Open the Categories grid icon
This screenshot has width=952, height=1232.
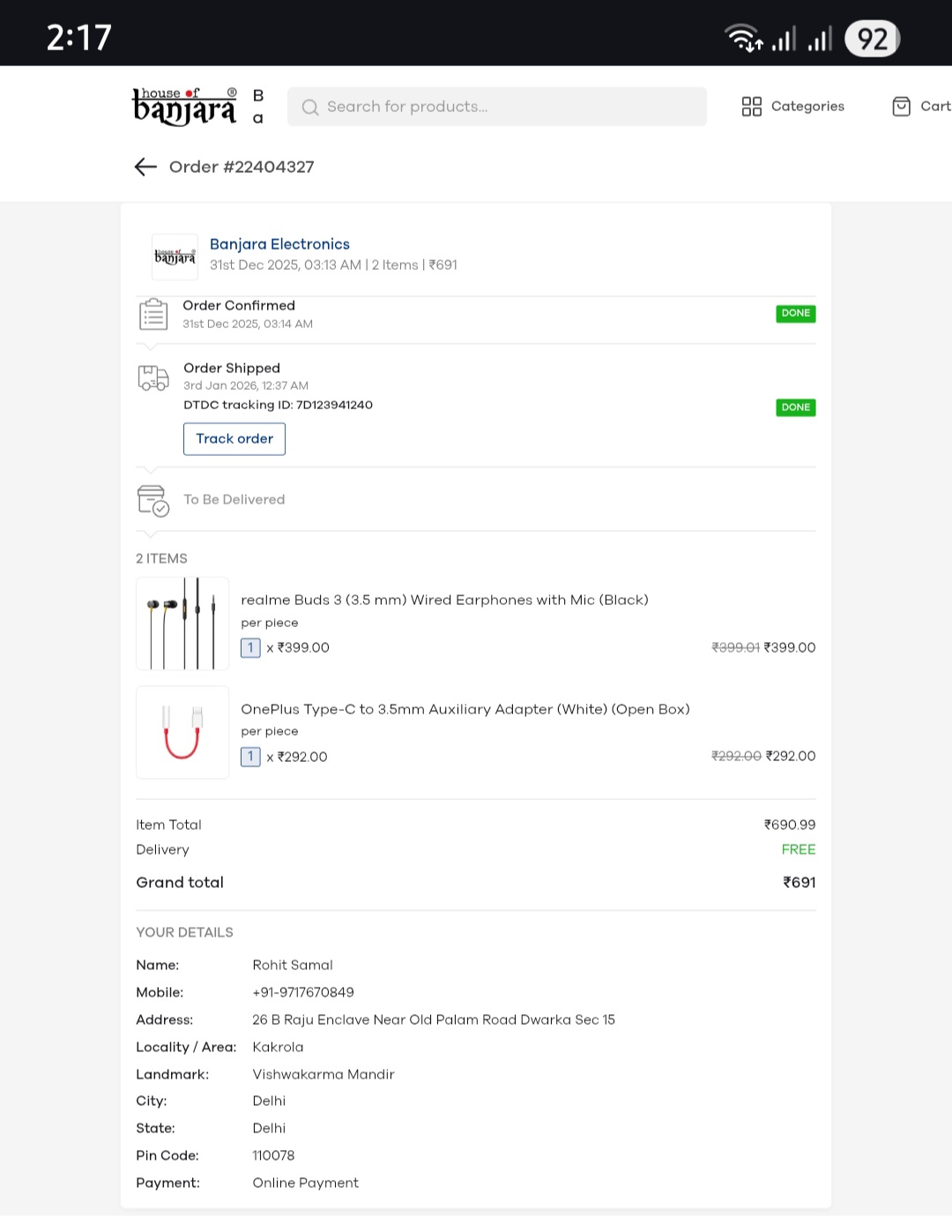click(751, 107)
